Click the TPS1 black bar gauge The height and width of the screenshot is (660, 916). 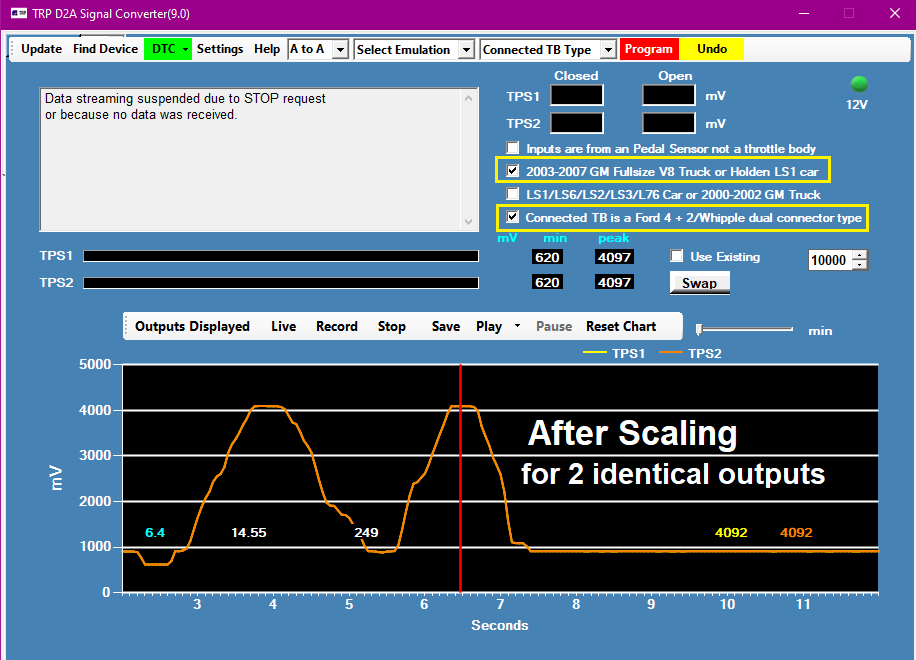[281, 256]
